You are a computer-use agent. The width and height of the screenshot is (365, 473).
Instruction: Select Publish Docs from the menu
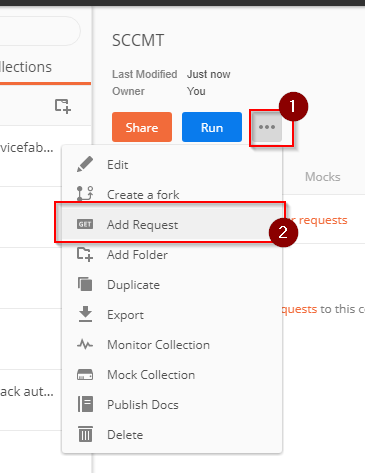[172, 405]
